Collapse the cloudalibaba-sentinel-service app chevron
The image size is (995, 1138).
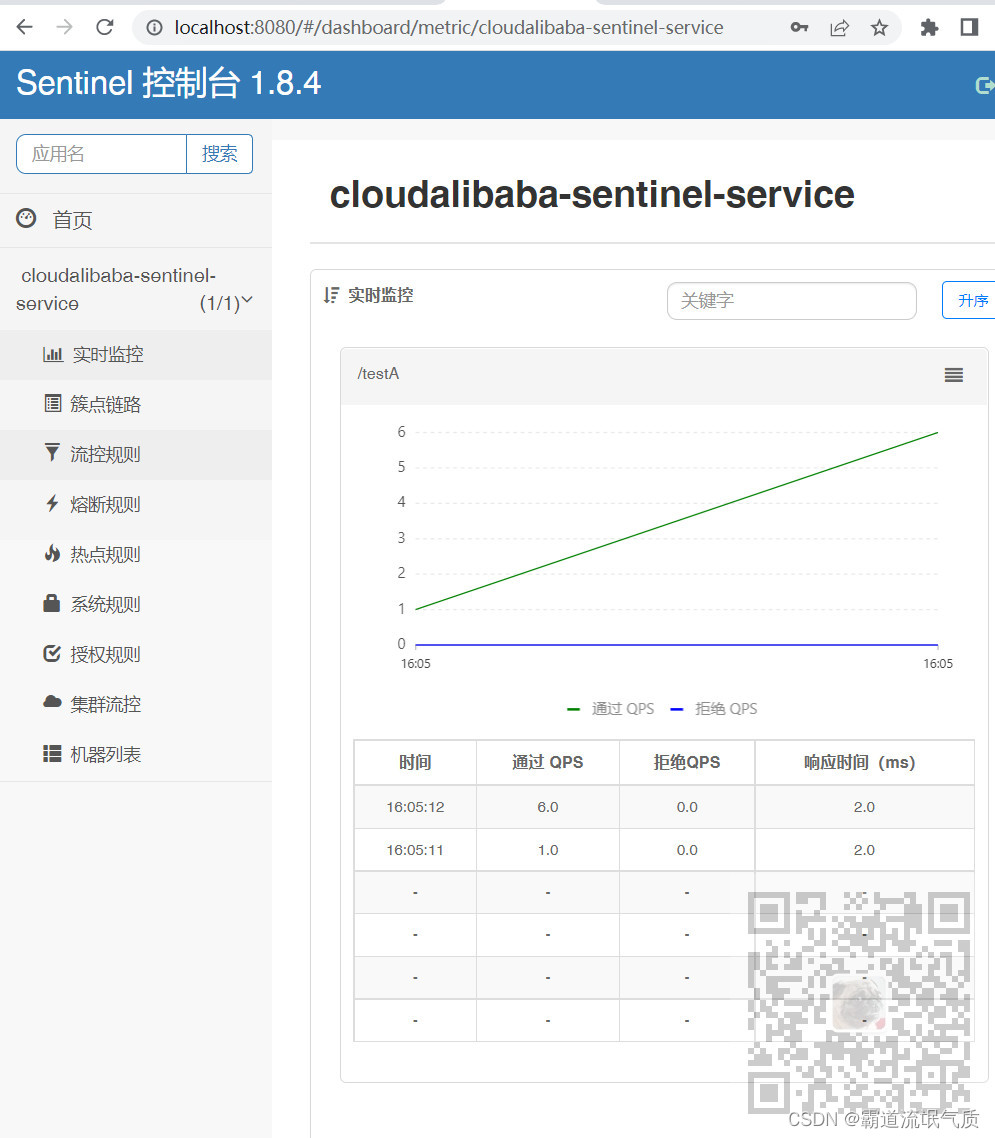point(247,299)
